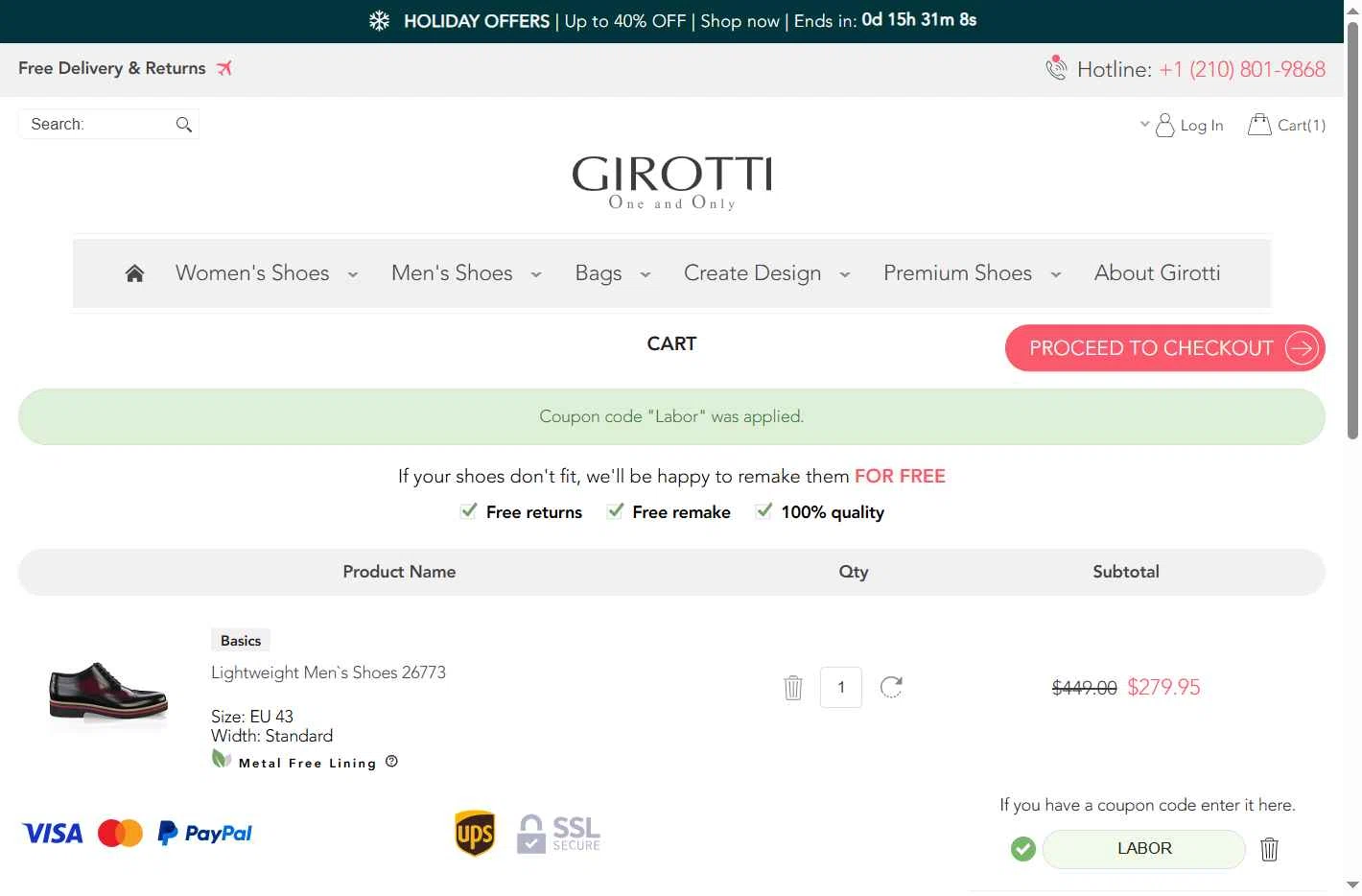Call hotline number +1 (210) 801-9868
This screenshot has height=896, width=1362.
click(x=1242, y=69)
